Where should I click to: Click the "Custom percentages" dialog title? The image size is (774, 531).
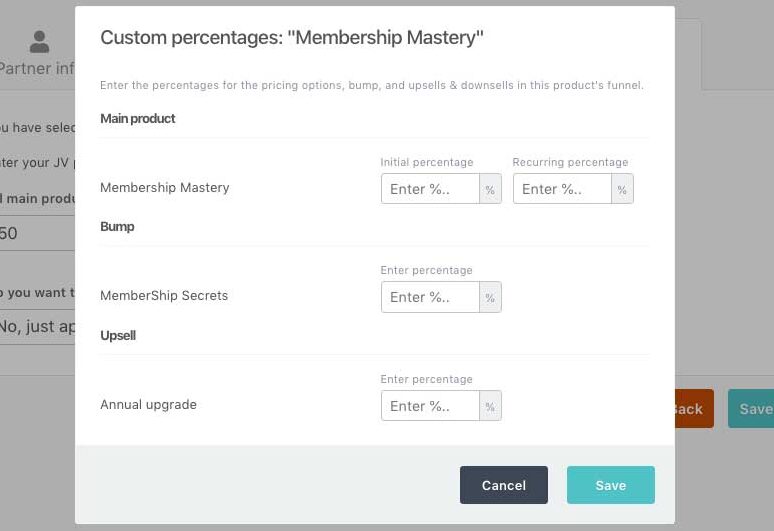pos(292,39)
